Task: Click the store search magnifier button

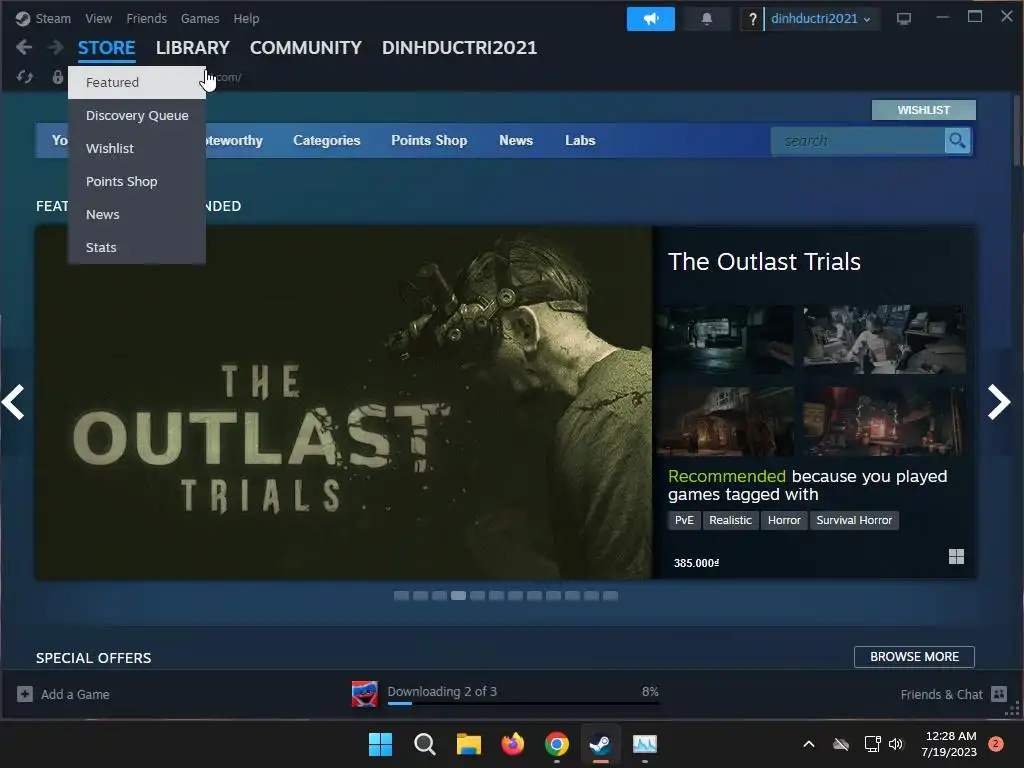Action: point(957,140)
